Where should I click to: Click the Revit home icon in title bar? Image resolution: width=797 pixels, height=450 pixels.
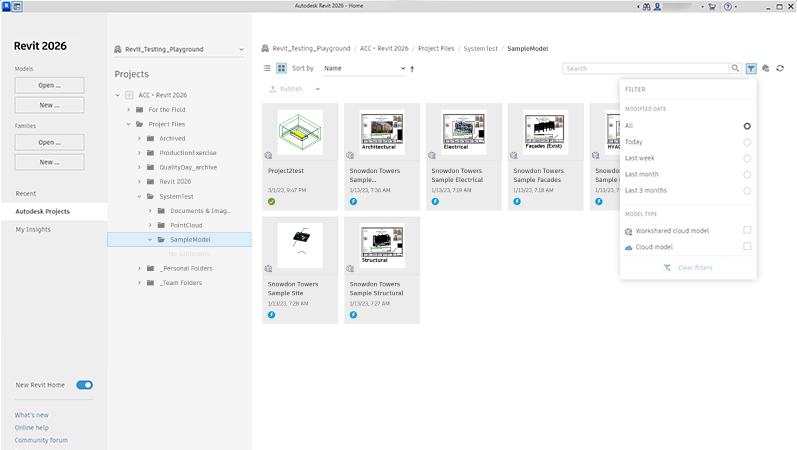(17, 7)
